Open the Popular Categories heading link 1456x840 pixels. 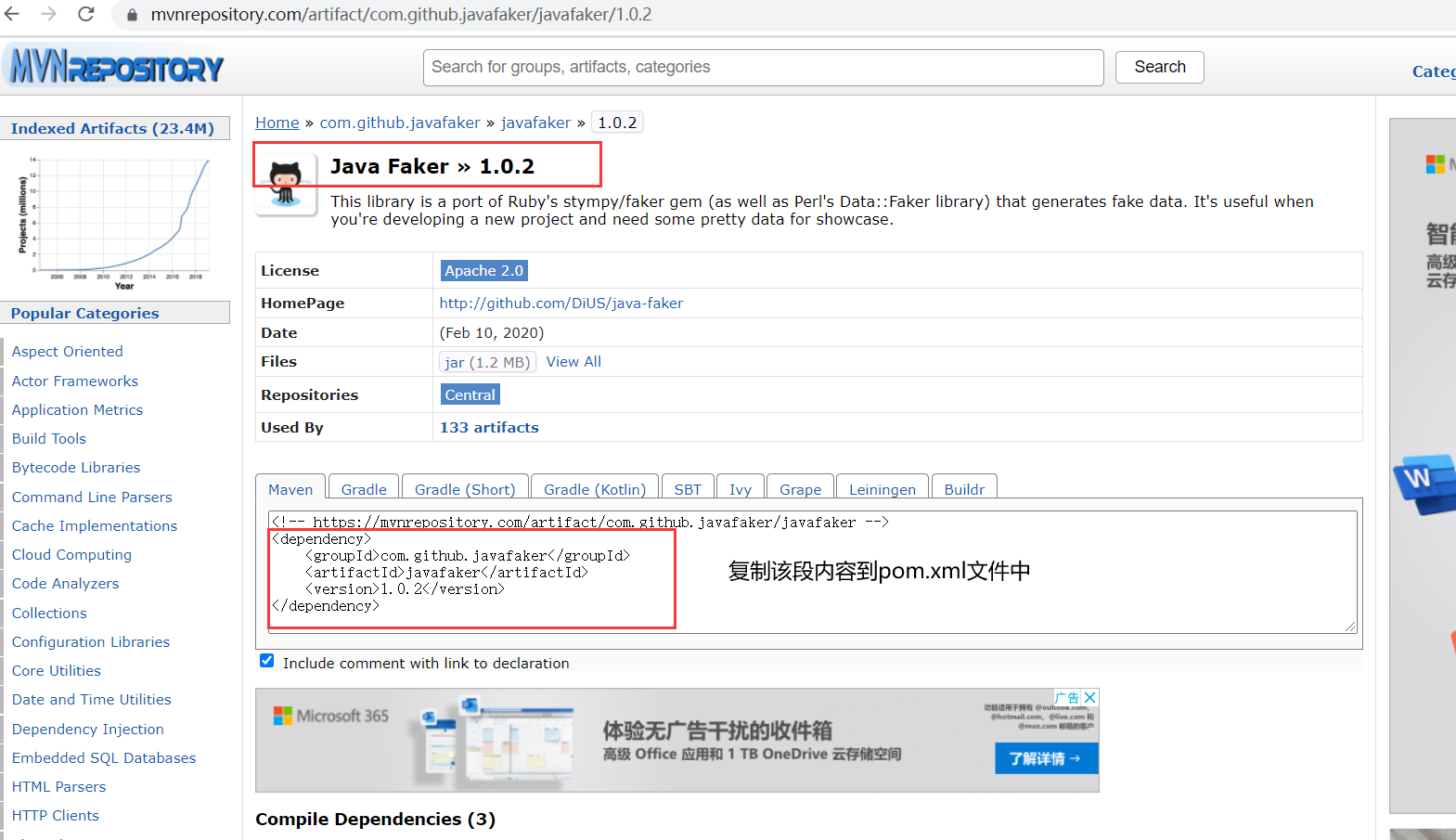coord(84,313)
